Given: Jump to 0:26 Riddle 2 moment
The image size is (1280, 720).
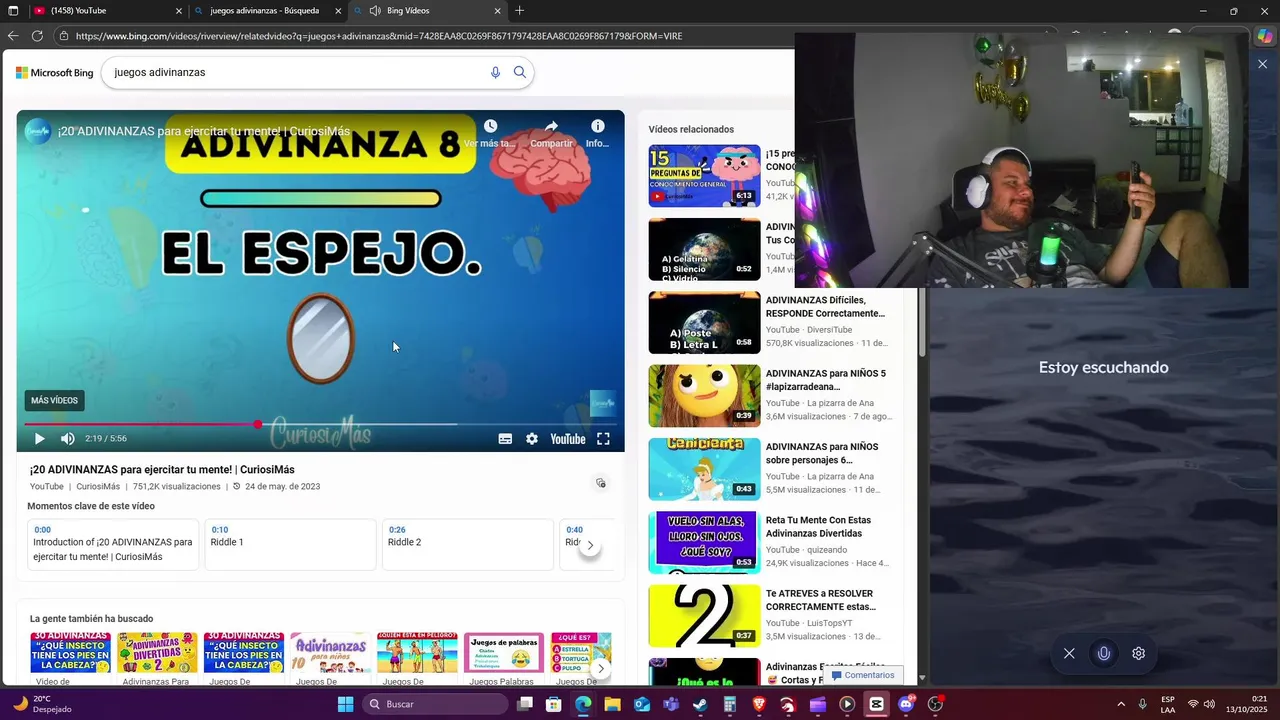Looking at the screenshot, I should pos(467,544).
